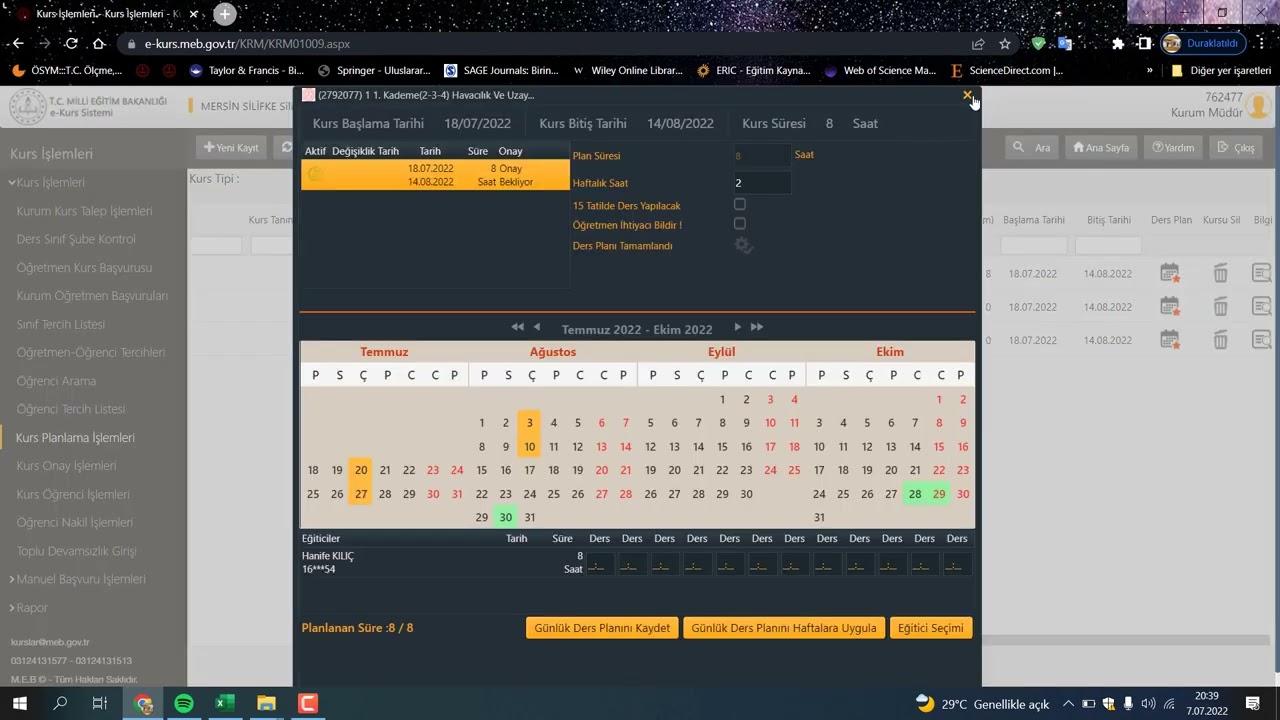Toggle 15 Tatilde Ders Yapılacak checkbox
This screenshot has width=1280, height=720.
click(740, 204)
